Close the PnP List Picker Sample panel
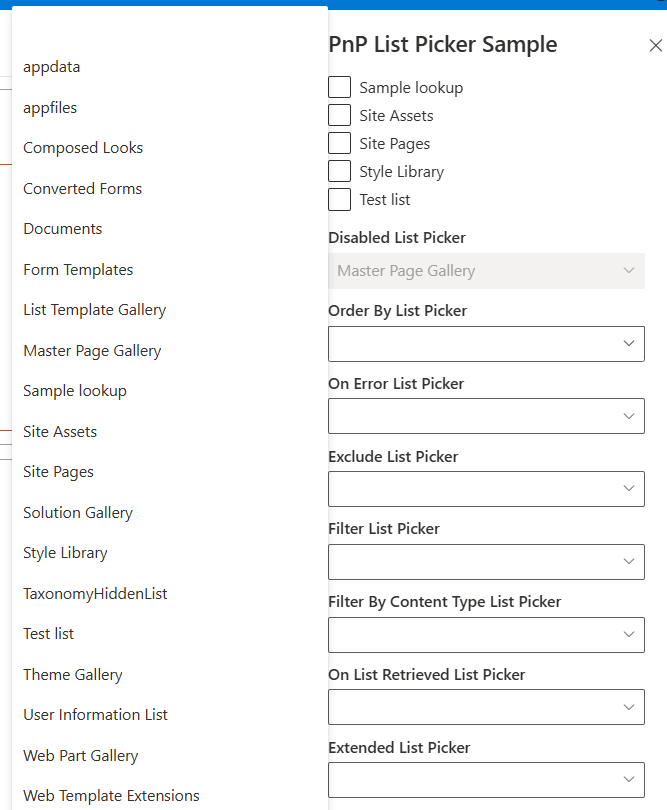667x810 pixels. pos(656,45)
